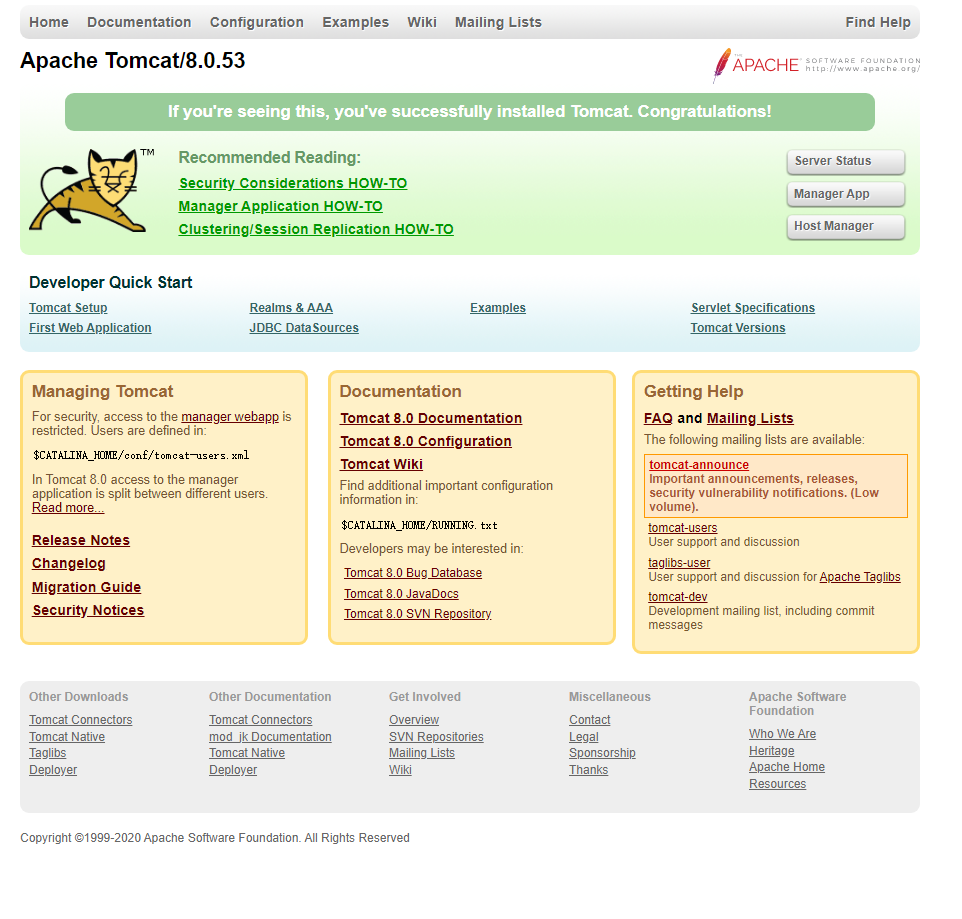Image resolution: width=962 pixels, height=919 pixels.
Task: Open Examples link under Developer Quick Start
Action: (x=498, y=308)
